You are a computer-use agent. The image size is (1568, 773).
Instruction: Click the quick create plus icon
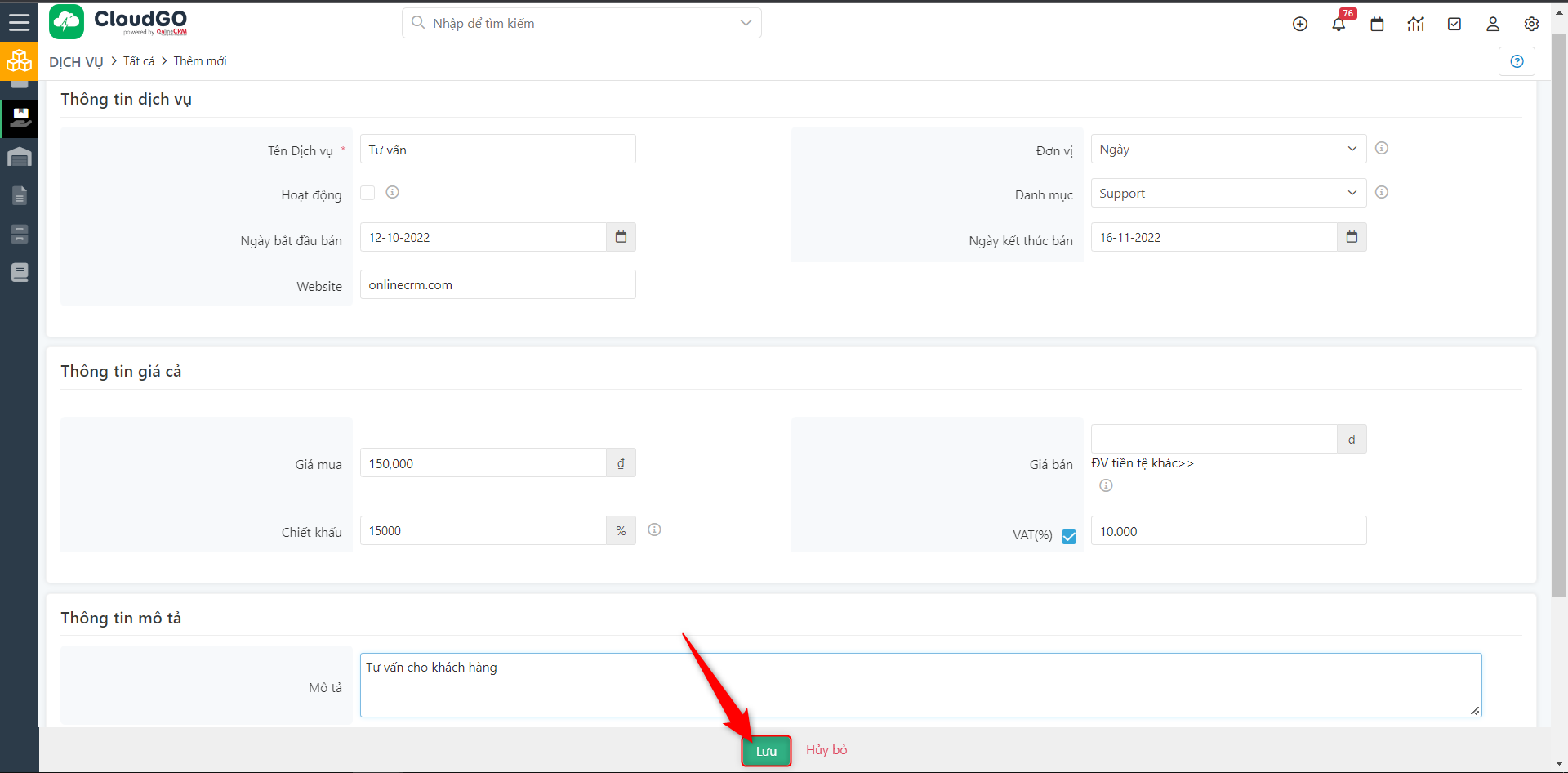click(1300, 24)
